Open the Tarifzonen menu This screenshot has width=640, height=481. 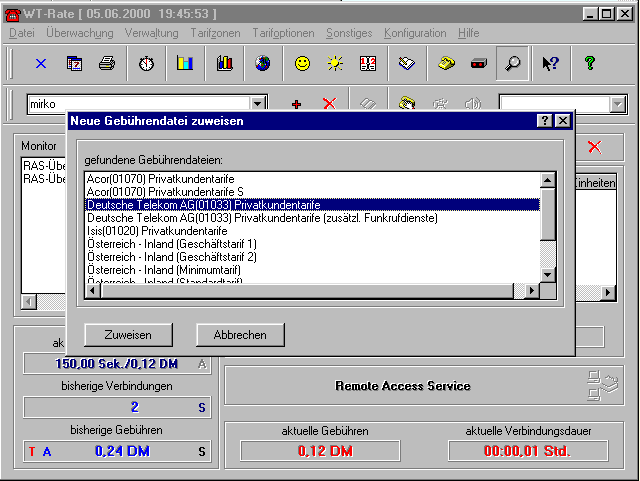coord(216,33)
